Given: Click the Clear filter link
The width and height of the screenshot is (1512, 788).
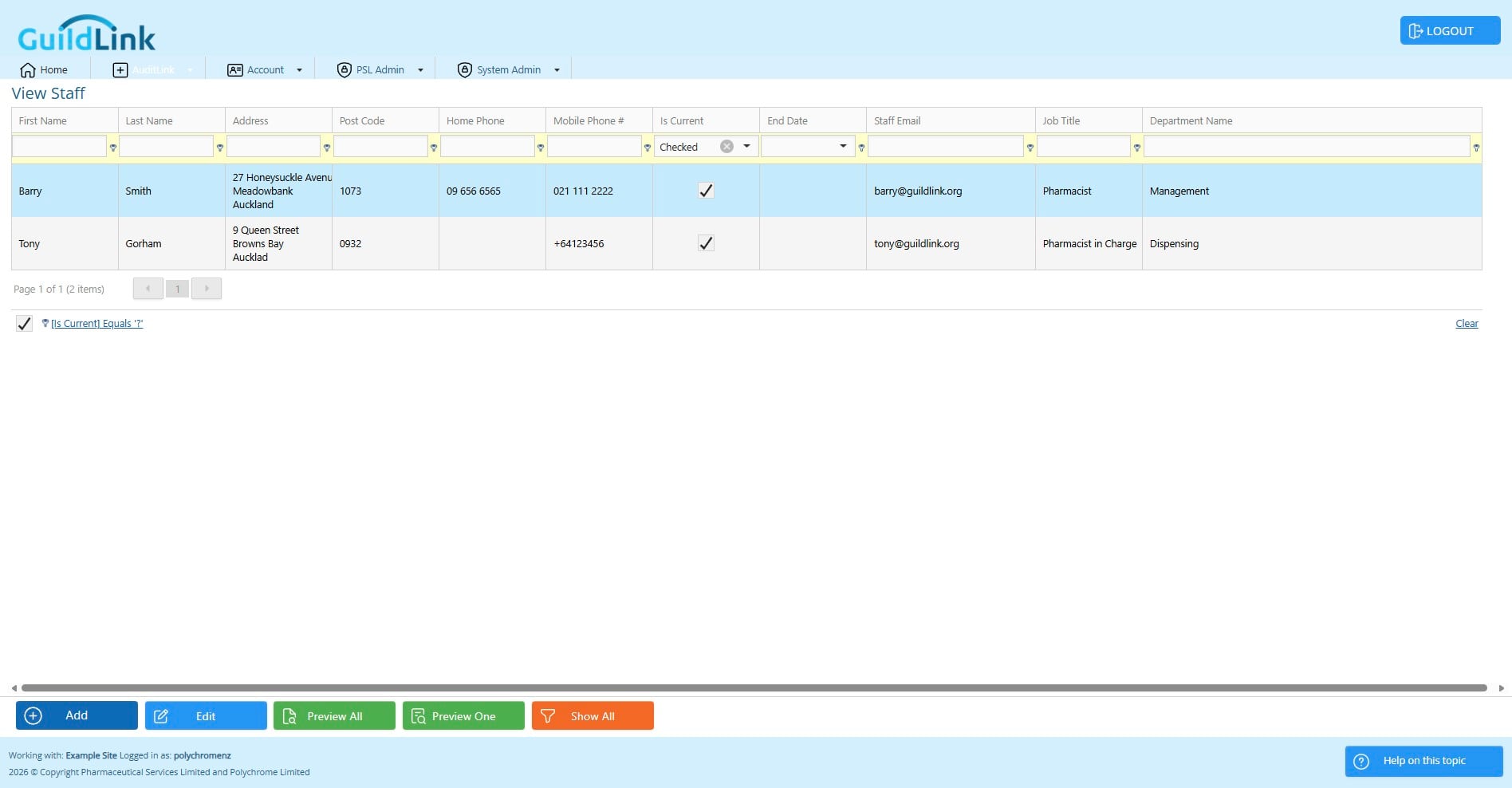Looking at the screenshot, I should (x=1467, y=323).
